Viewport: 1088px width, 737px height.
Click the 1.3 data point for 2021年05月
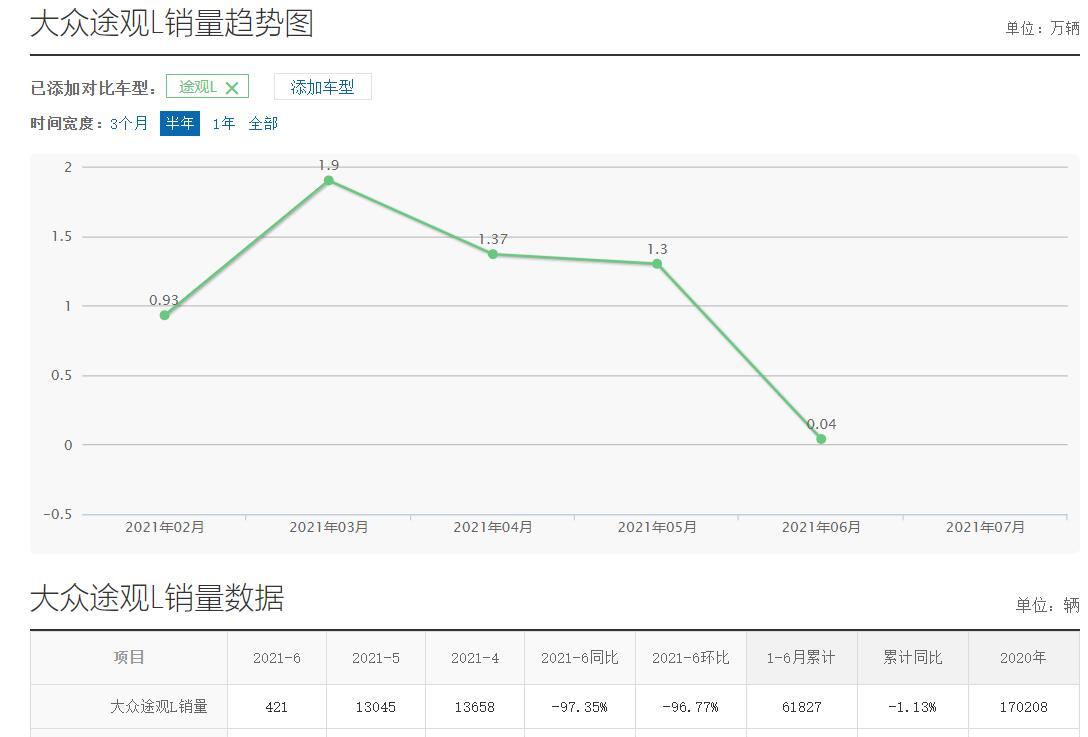[x=657, y=264]
